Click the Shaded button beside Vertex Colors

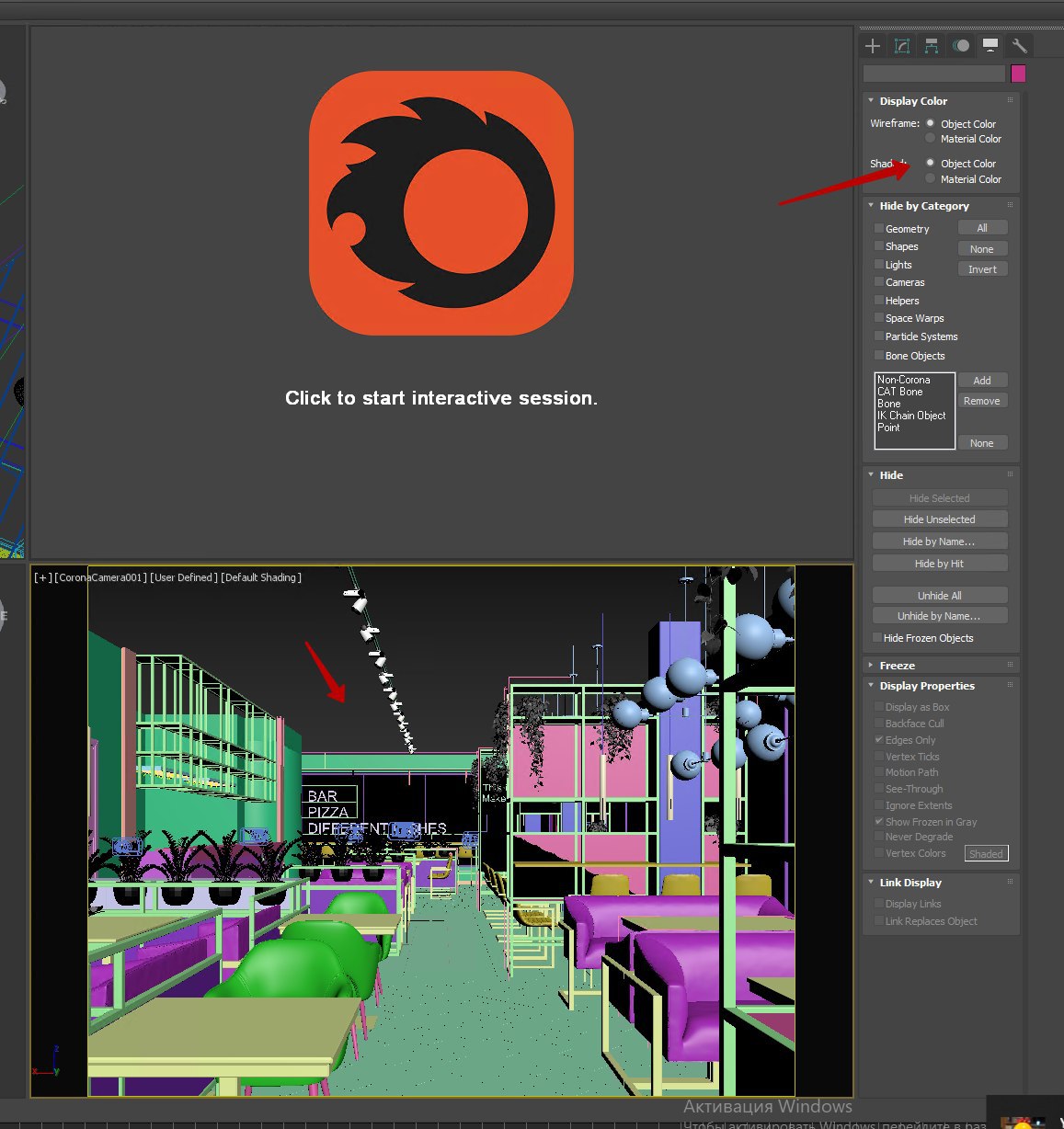point(986,853)
